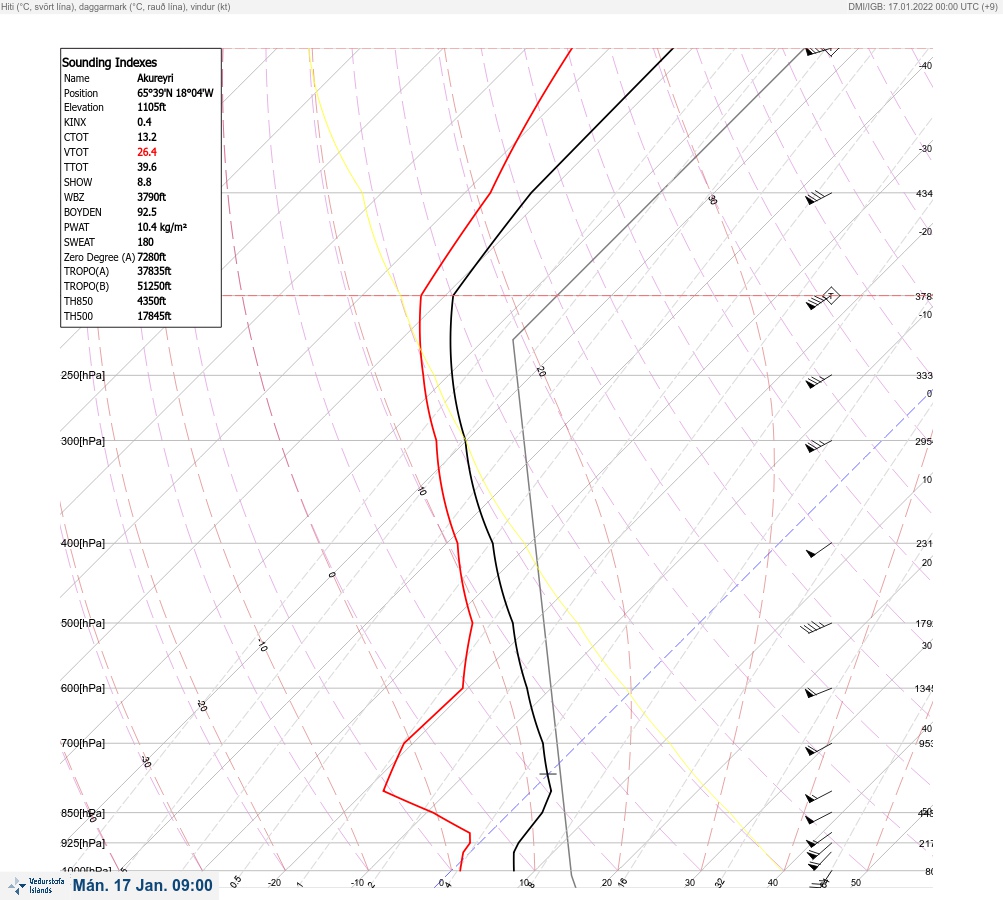
Task: Click the wind barb at 300 hPa
Action: click(x=819, y=446)
